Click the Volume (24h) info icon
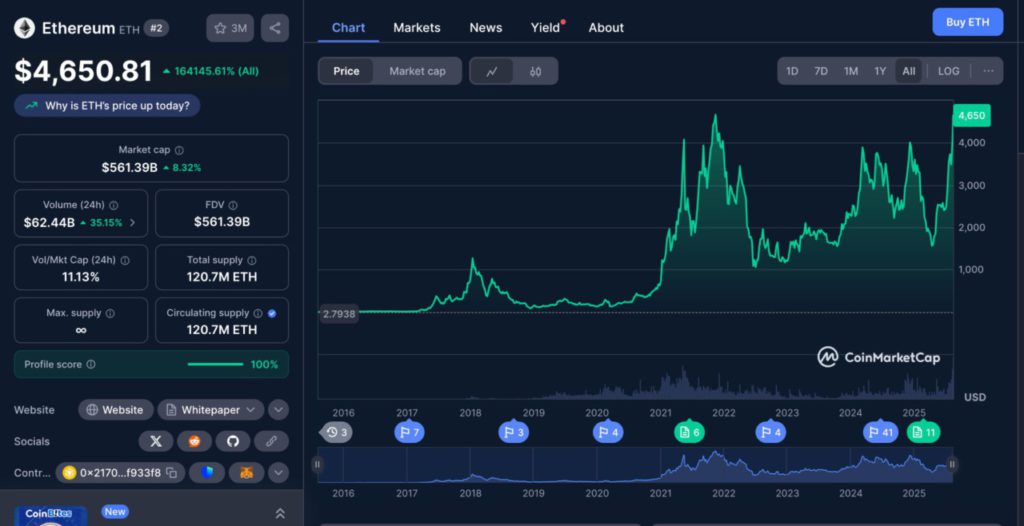1024x526 pixels. tap(114, 205)
